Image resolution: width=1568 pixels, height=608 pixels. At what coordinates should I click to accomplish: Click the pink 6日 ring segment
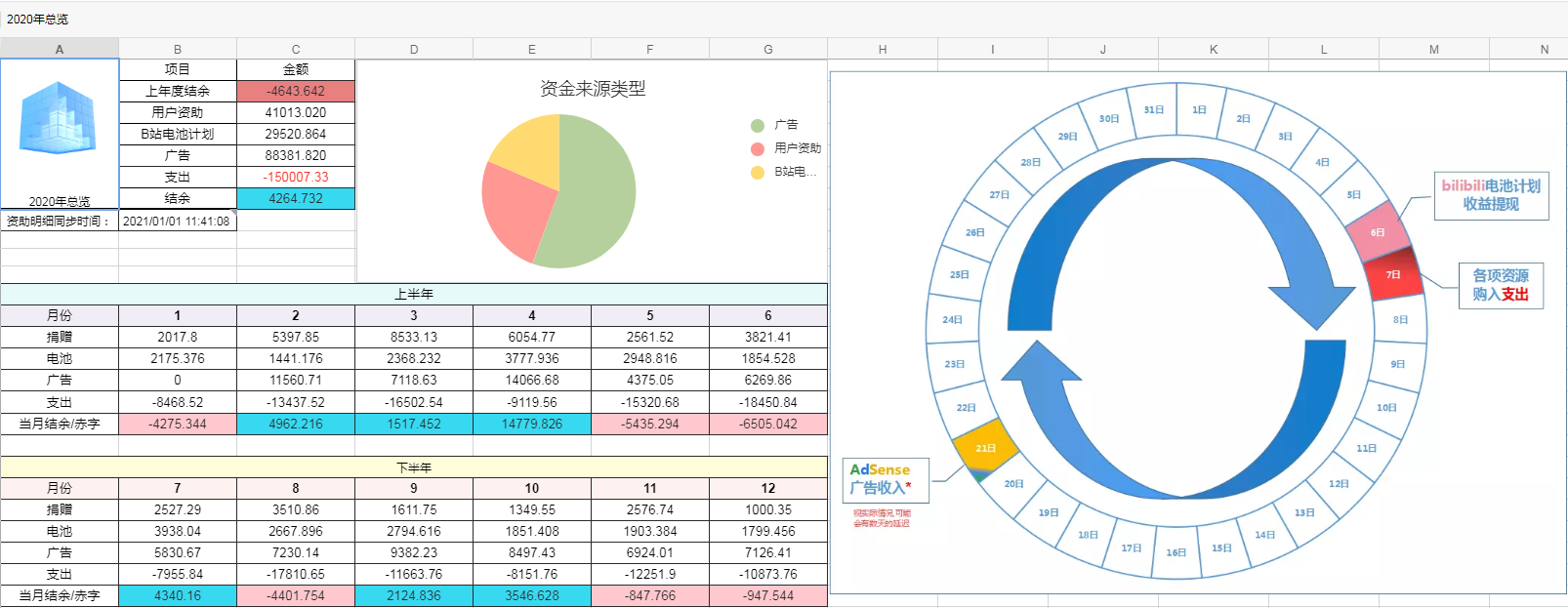1378,231
